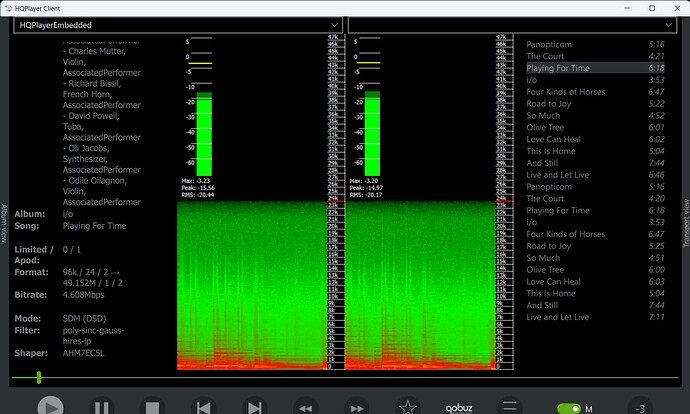Click the bitrate value 4.608Mbps
The image size is (690, 414).
coord(83,295)
